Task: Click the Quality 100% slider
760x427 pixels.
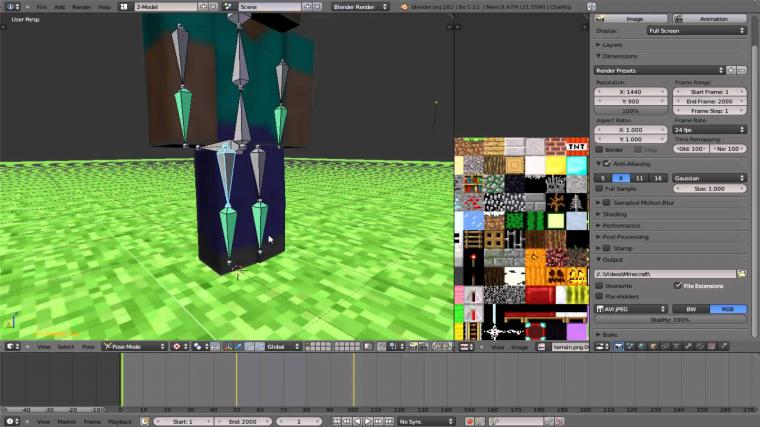Action: pos(670,320)
